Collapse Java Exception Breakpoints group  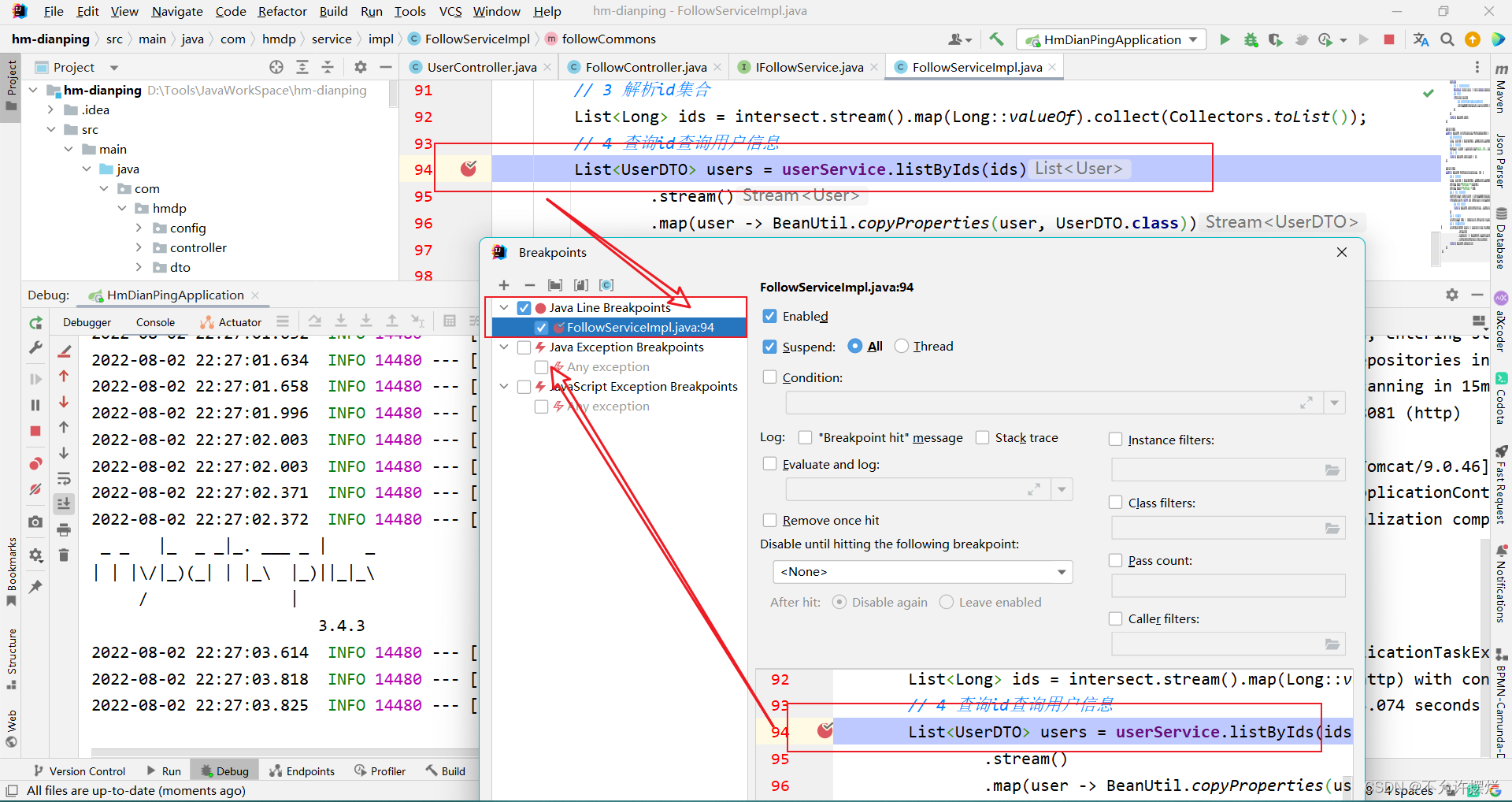coord(504,347)
